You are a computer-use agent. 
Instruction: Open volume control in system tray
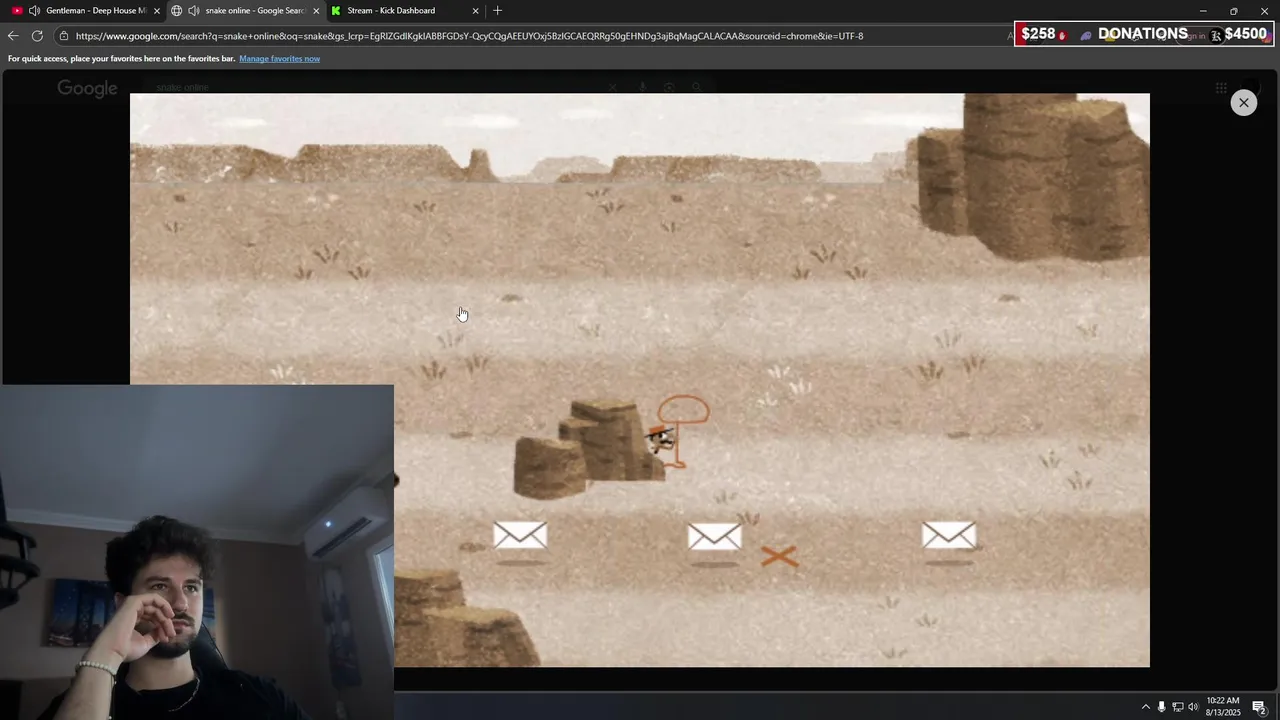[x=1193, y=707]
